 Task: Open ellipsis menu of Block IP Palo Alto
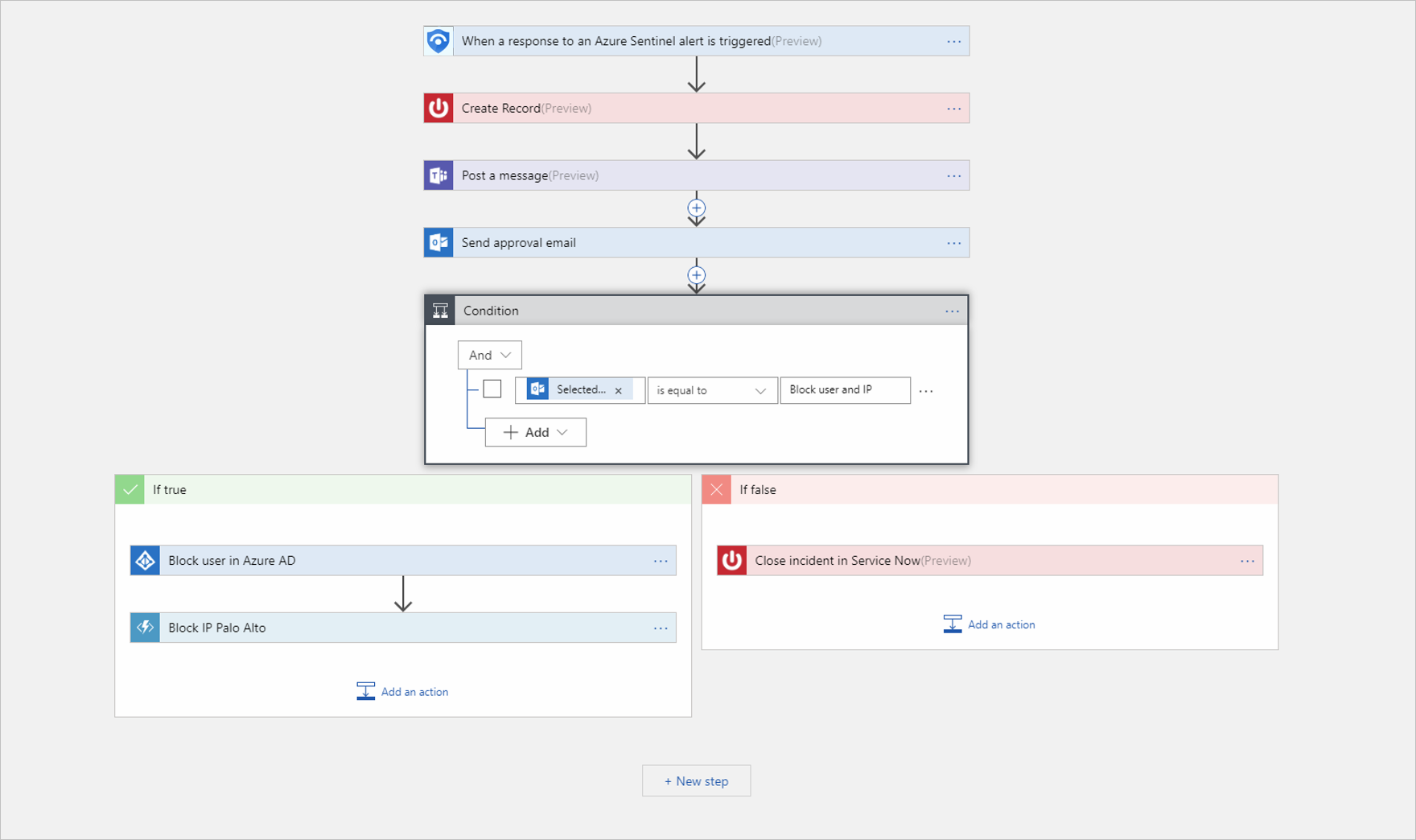coord(661,628)
